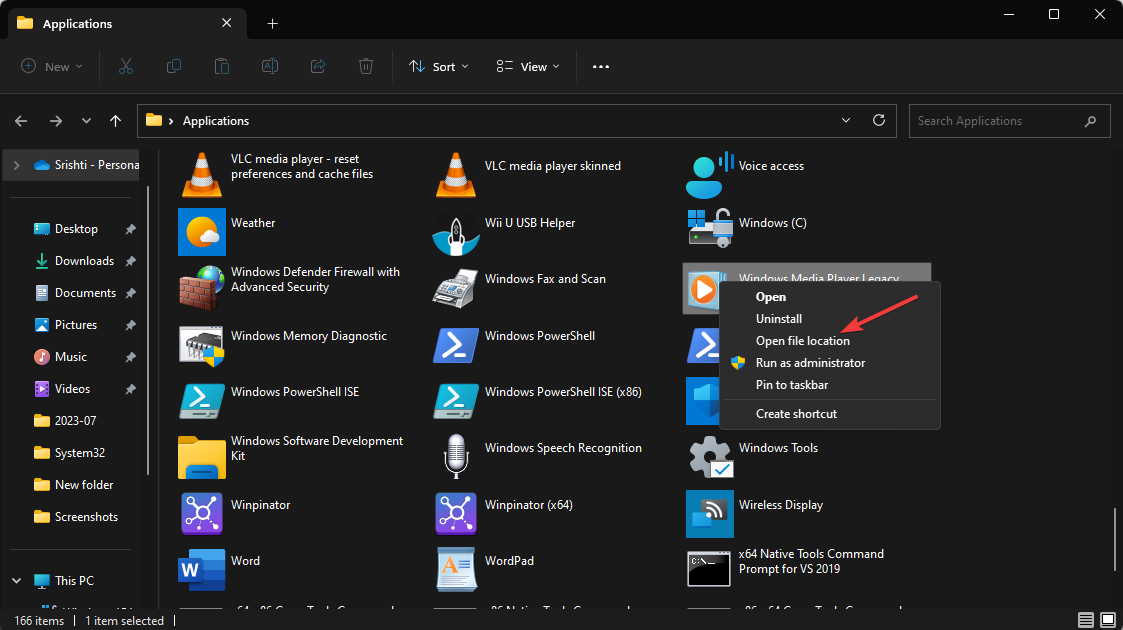This screenshot has height=630, width=1123.
Task: Open the Screenshots sidebar folder
Action: [86, 517]
